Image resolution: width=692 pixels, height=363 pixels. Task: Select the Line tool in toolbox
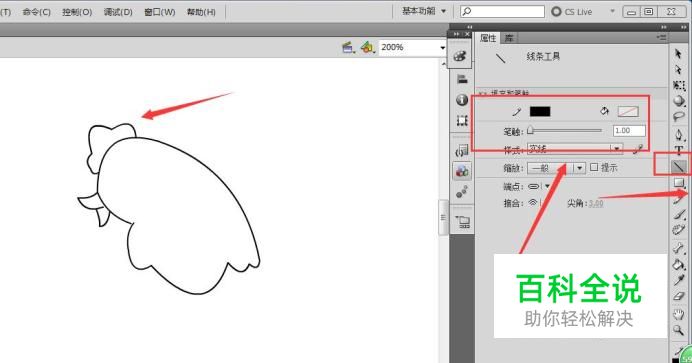point(679,166)
